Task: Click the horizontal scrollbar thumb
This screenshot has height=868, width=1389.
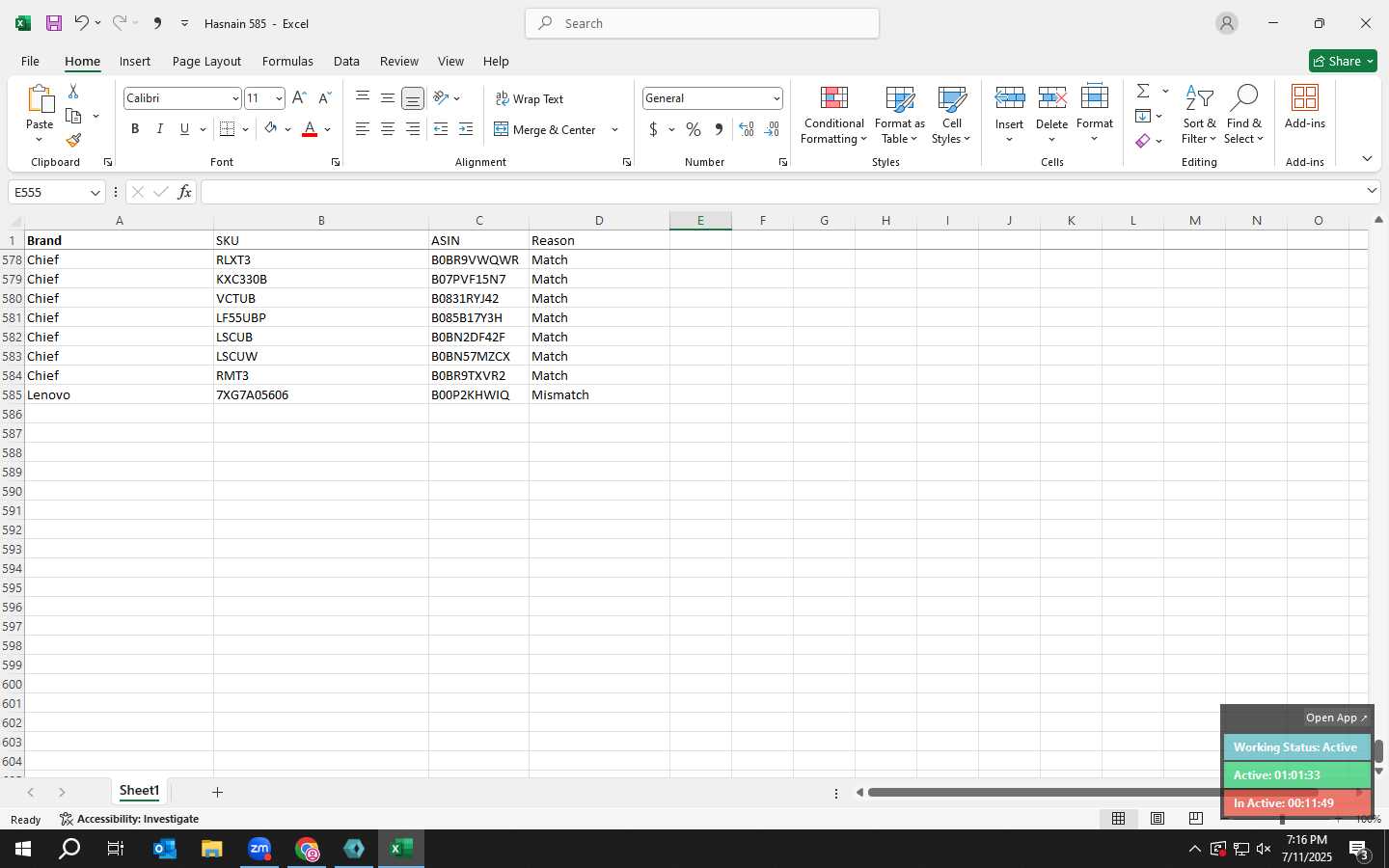Action: pos(1092,793)
